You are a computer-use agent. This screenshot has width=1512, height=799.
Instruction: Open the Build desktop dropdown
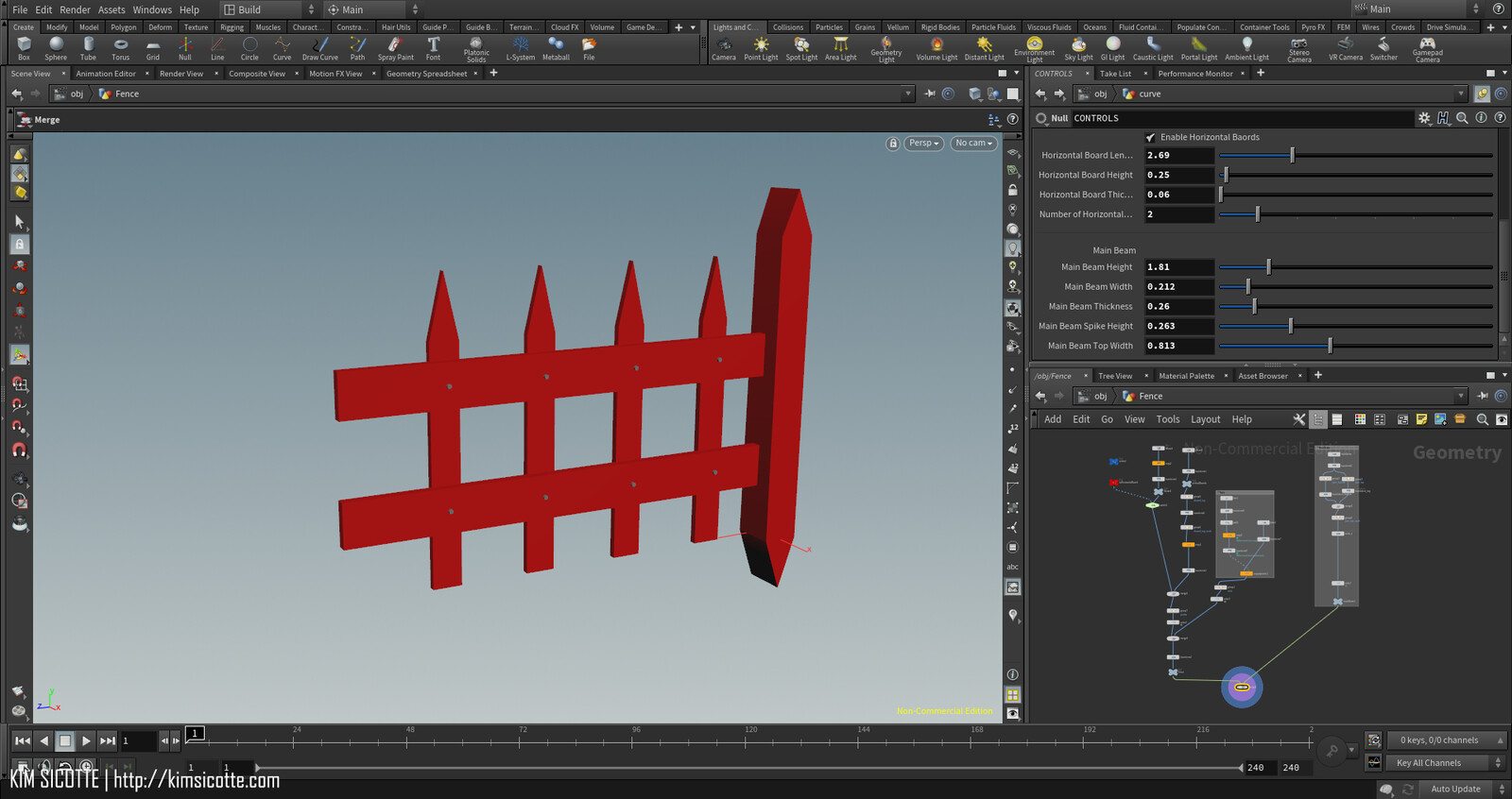click(x=269, y=9)
